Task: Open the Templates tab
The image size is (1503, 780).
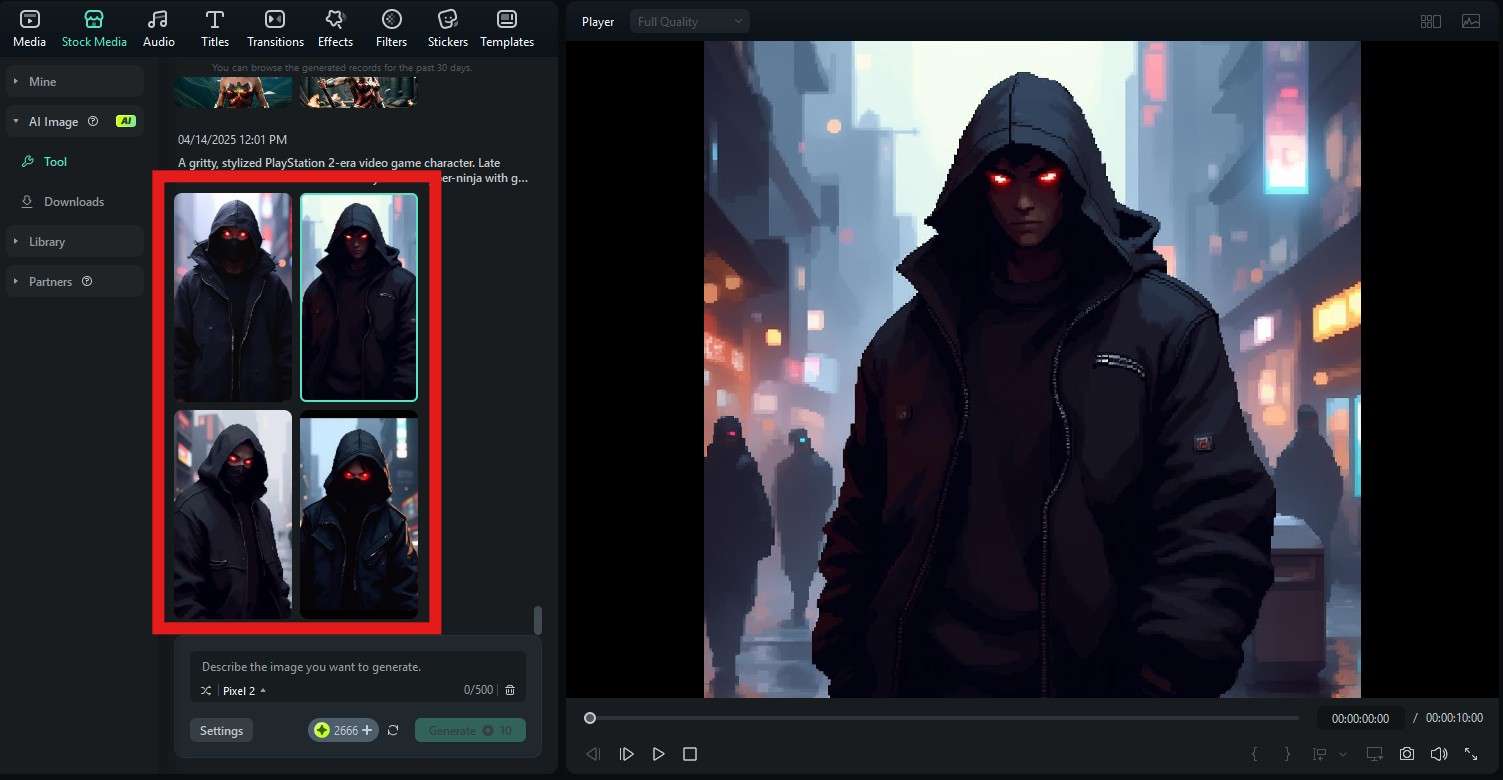Action: (507, 28)
